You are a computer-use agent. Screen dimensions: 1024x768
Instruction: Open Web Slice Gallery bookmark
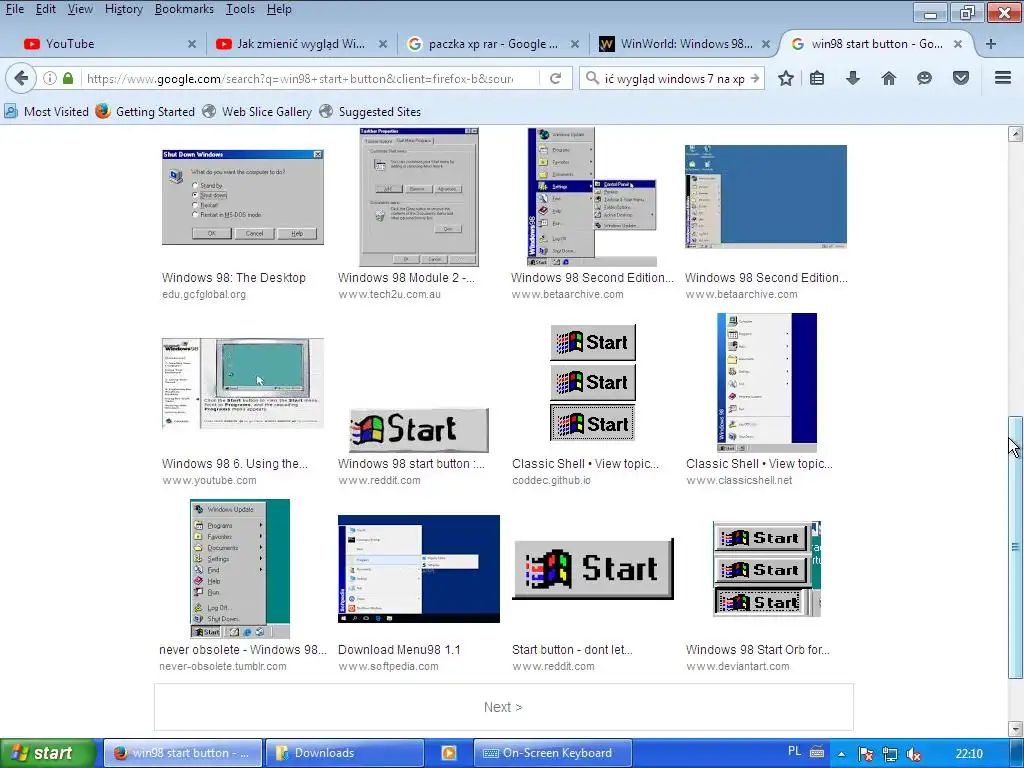coord(257,112)
